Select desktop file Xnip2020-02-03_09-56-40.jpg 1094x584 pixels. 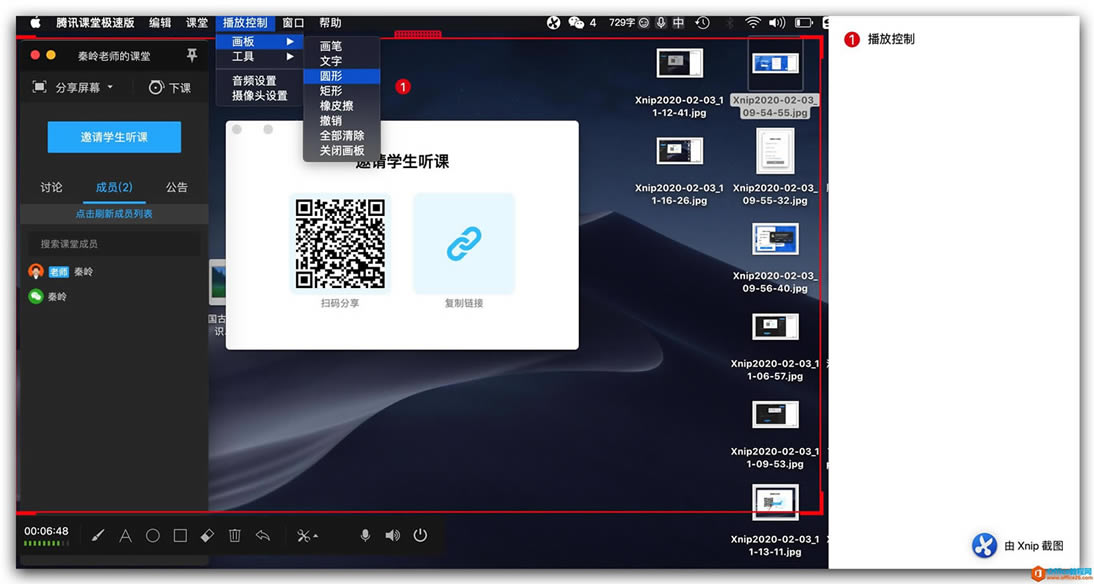(775, 257)
